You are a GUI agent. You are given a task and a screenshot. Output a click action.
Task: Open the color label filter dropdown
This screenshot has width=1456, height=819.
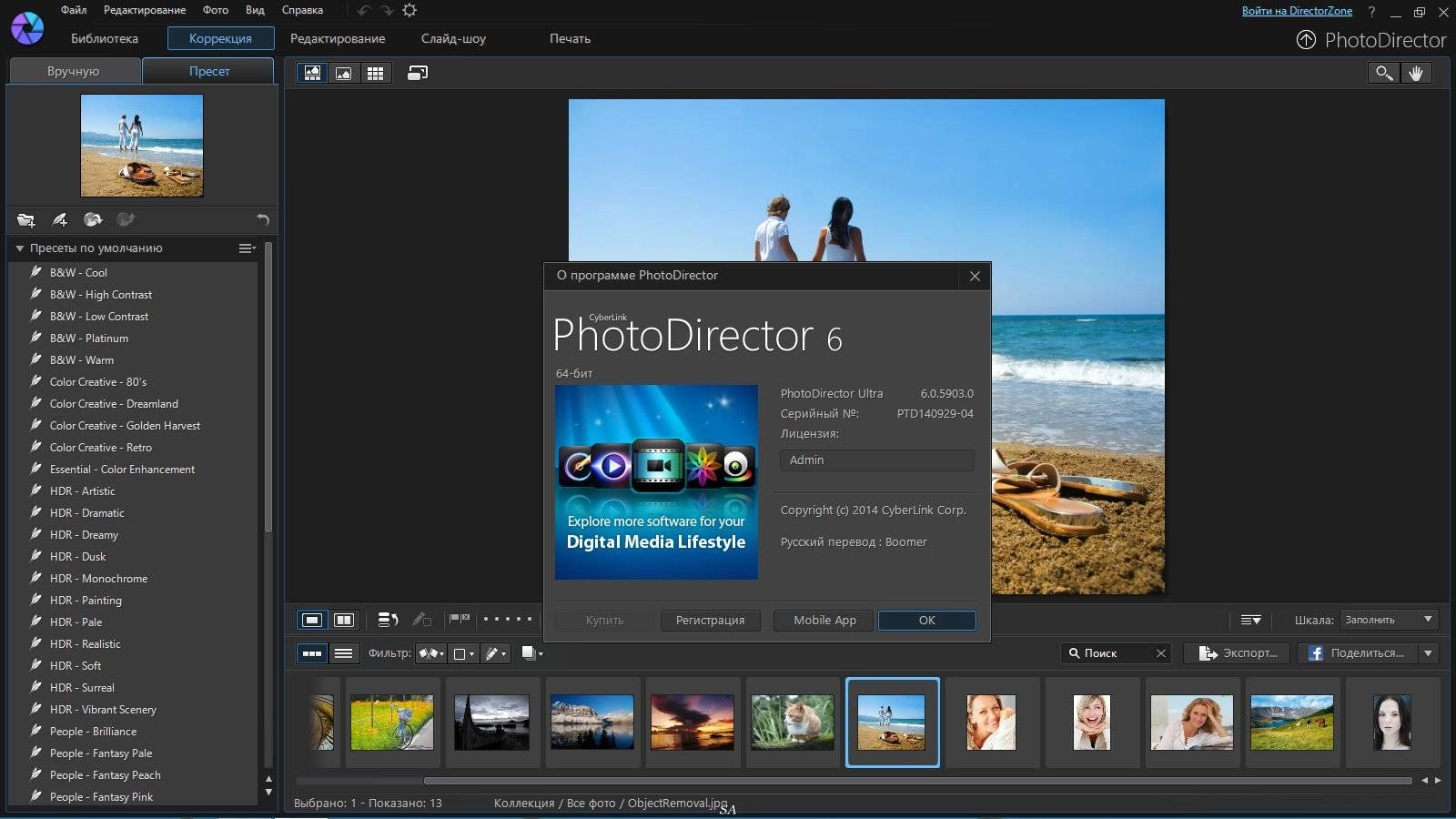[x=464, y=653]
